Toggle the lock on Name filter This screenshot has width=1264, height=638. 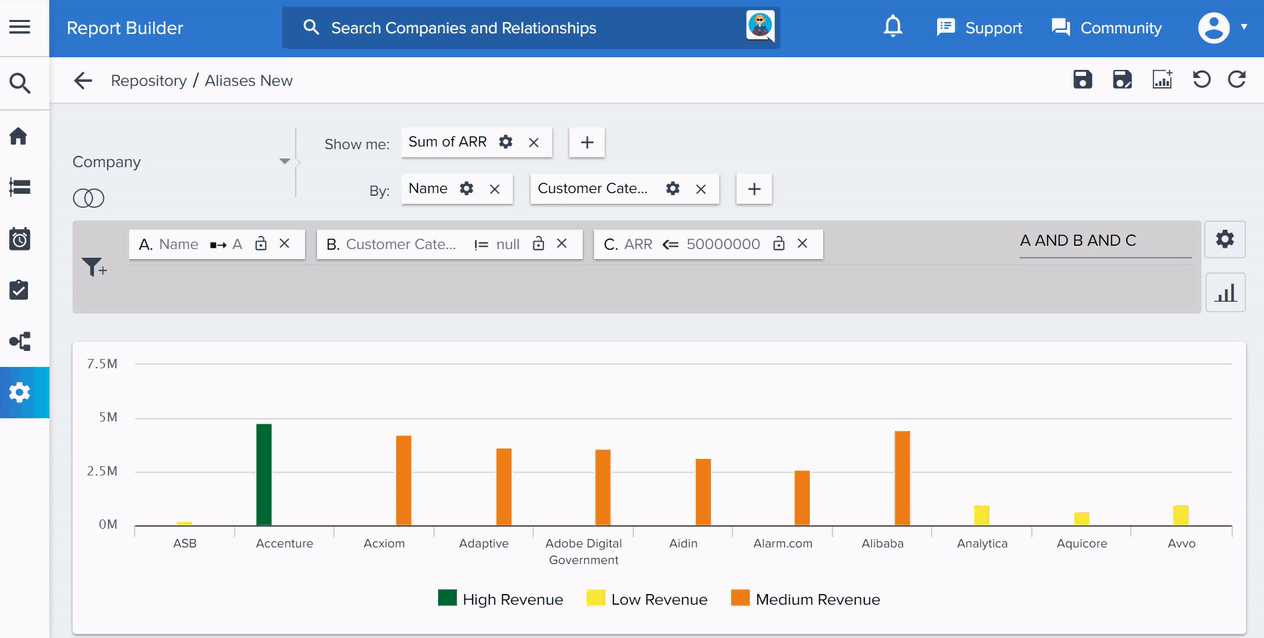point(261,244)
